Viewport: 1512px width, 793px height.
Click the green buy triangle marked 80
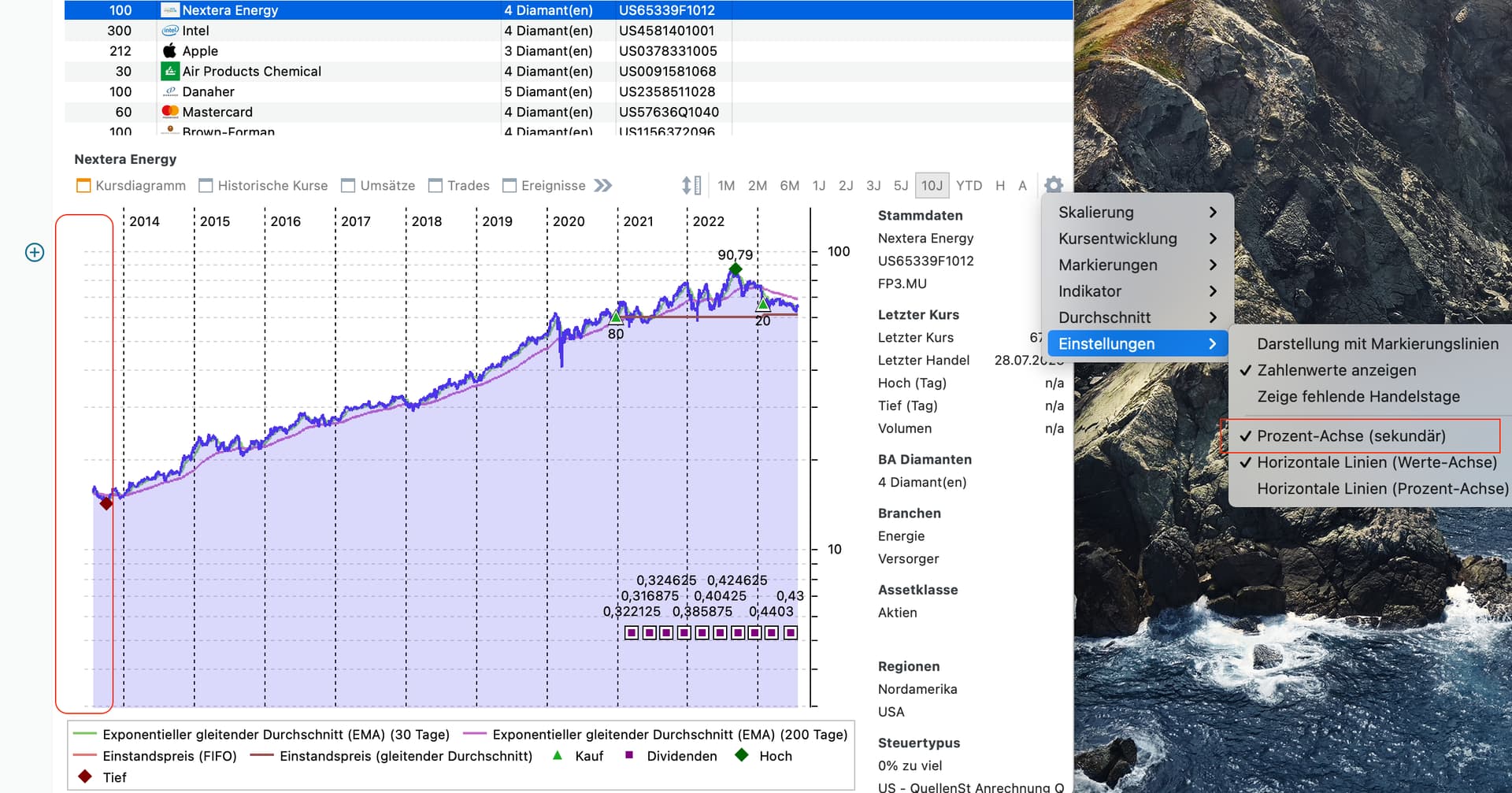coord(616,317)
